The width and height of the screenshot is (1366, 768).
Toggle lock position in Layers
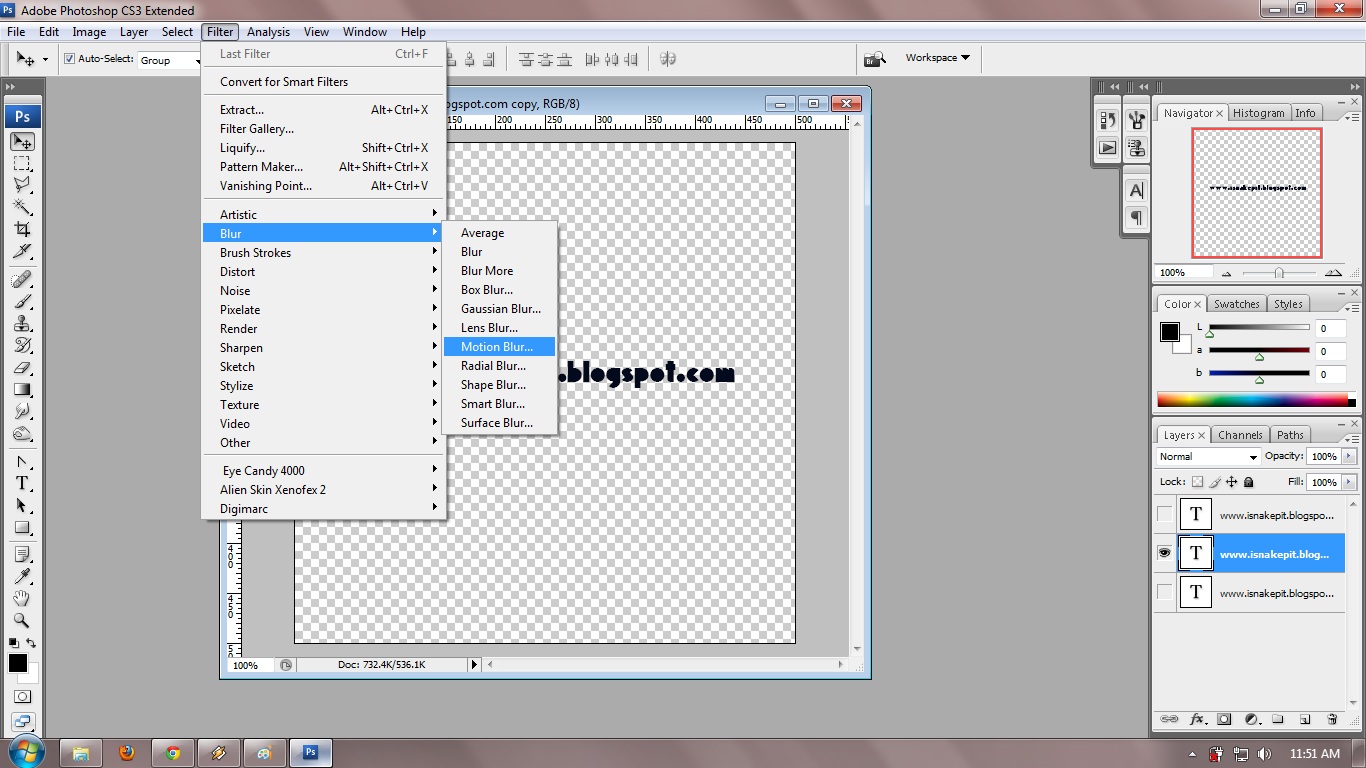point(1232,482)
